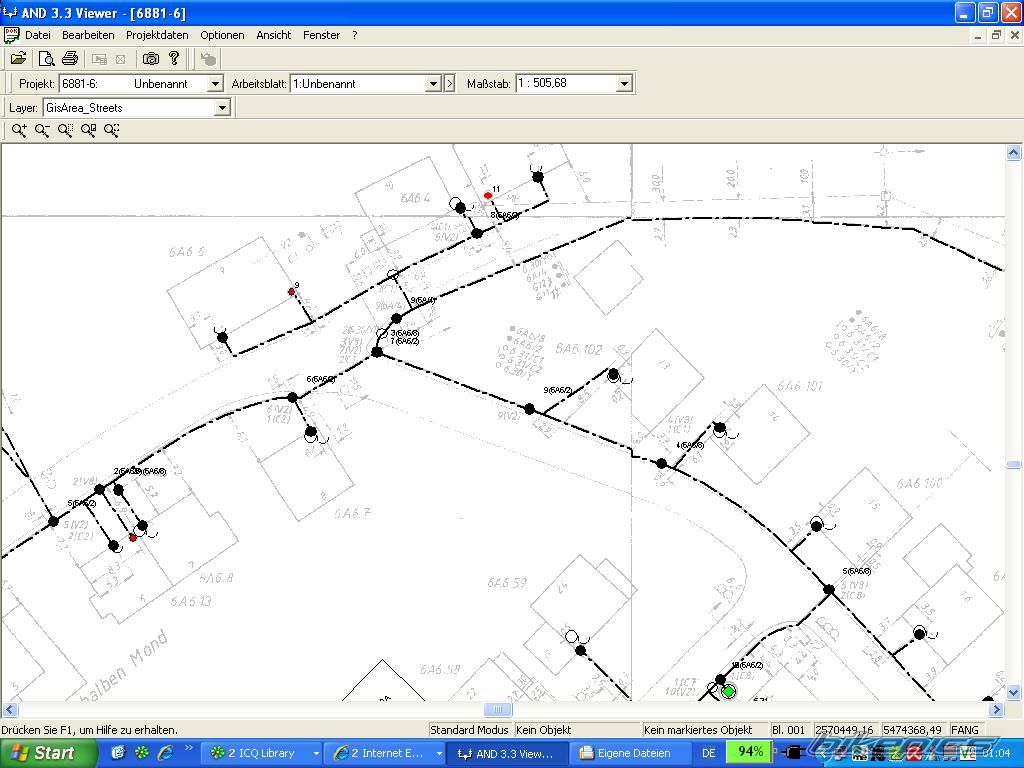Choose the zoom window selection tool
The image size is (1024, 768).
pos(65,131)
